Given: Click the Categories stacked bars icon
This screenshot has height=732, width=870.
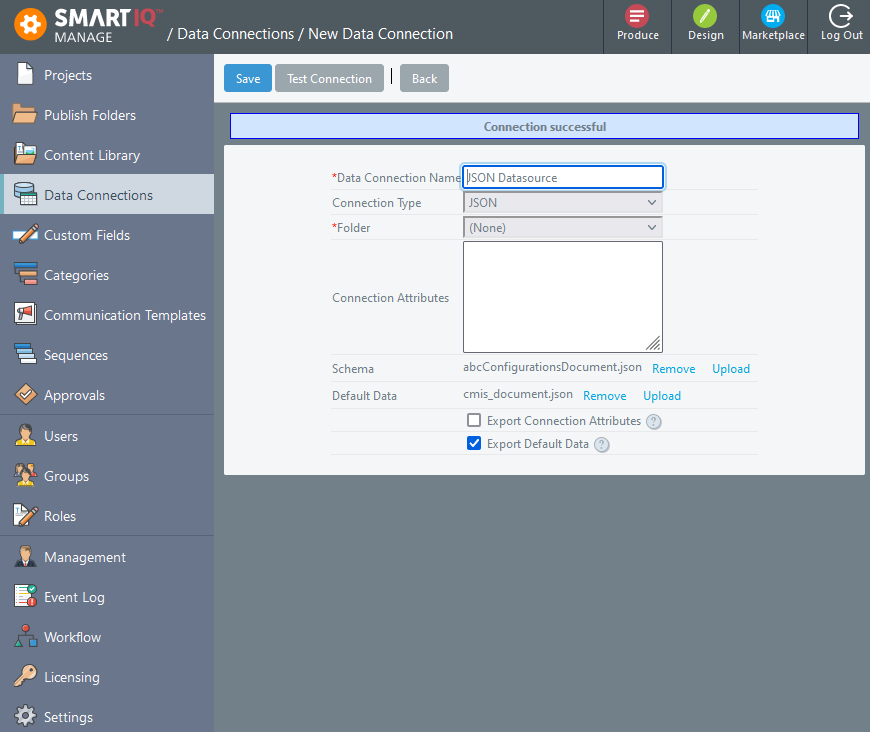Looking at the screenshot, I should pyautogui.click(x=26, y=274).
